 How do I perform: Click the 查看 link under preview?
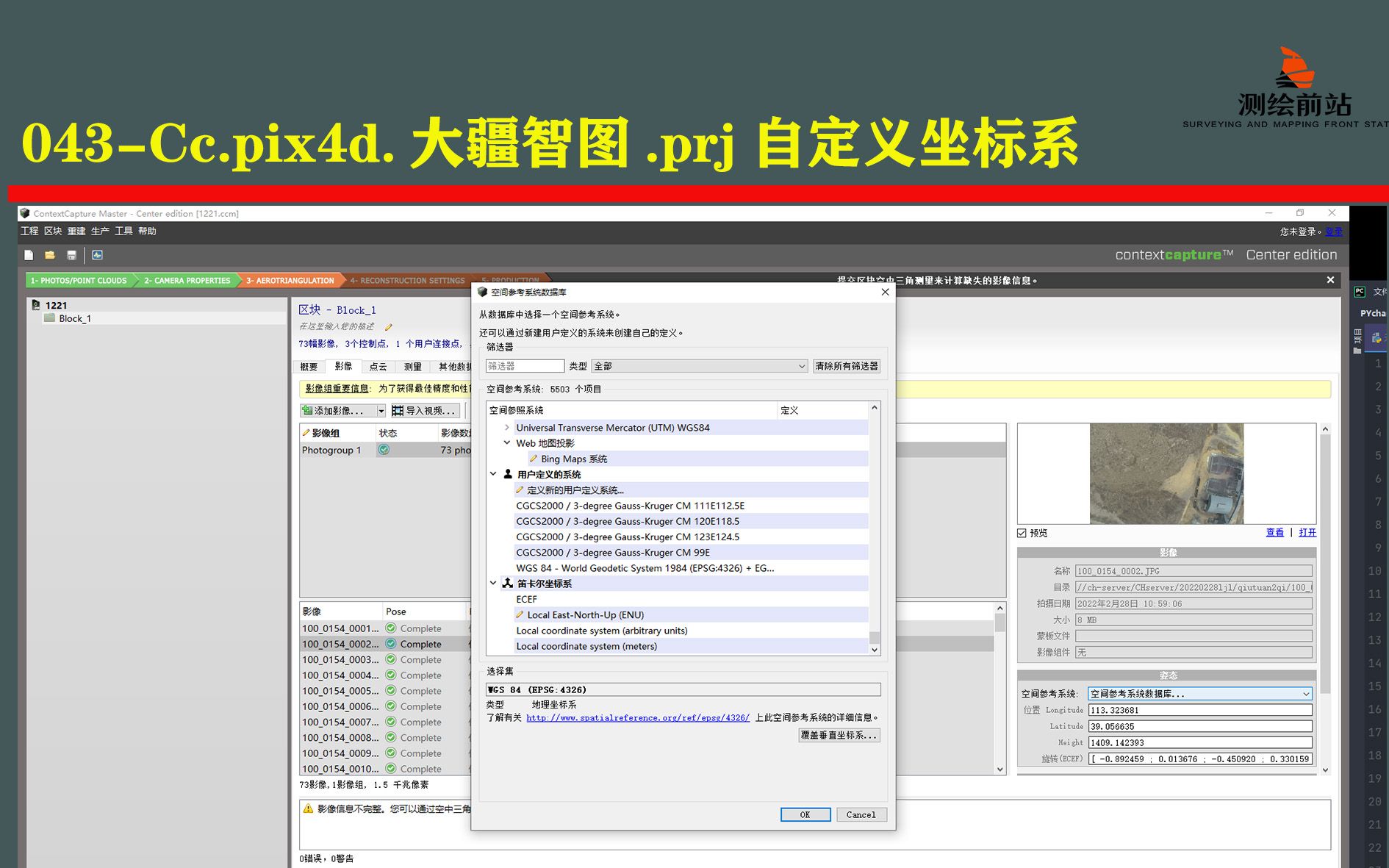1275,533
